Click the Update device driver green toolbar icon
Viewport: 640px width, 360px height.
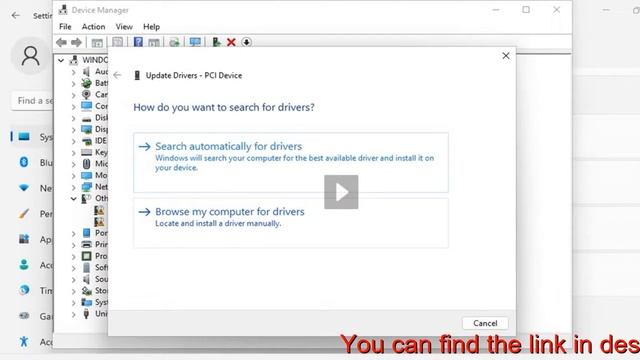(x=216, y=42)
